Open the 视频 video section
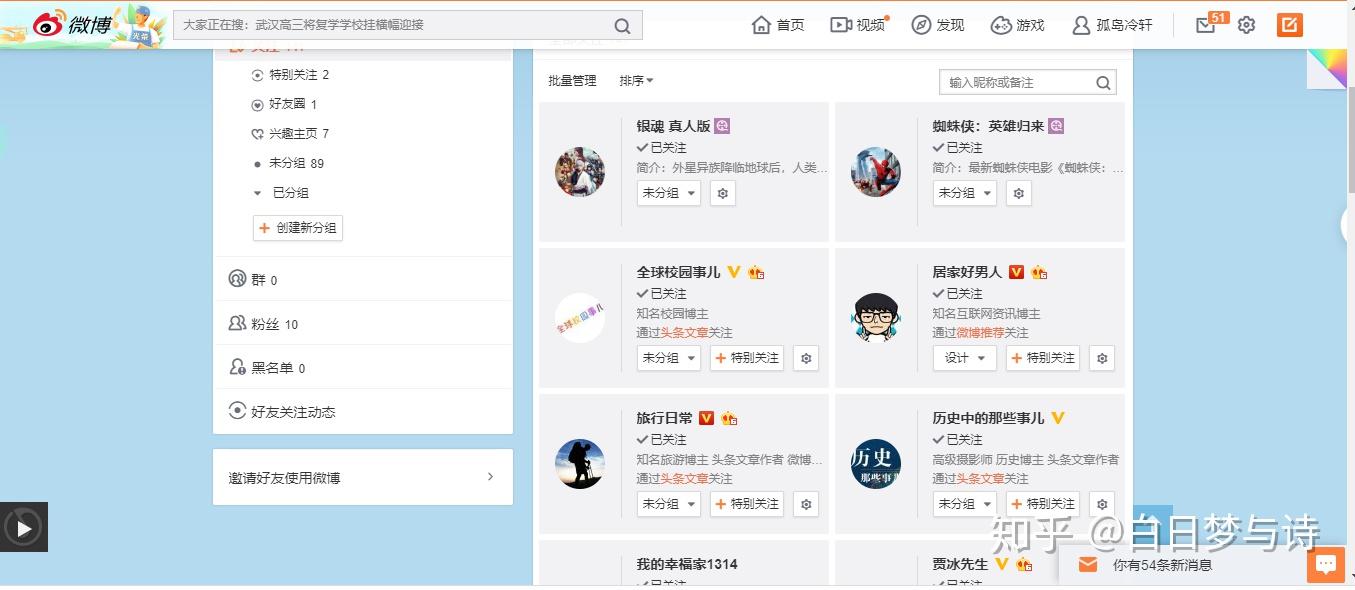 (858, 25)
